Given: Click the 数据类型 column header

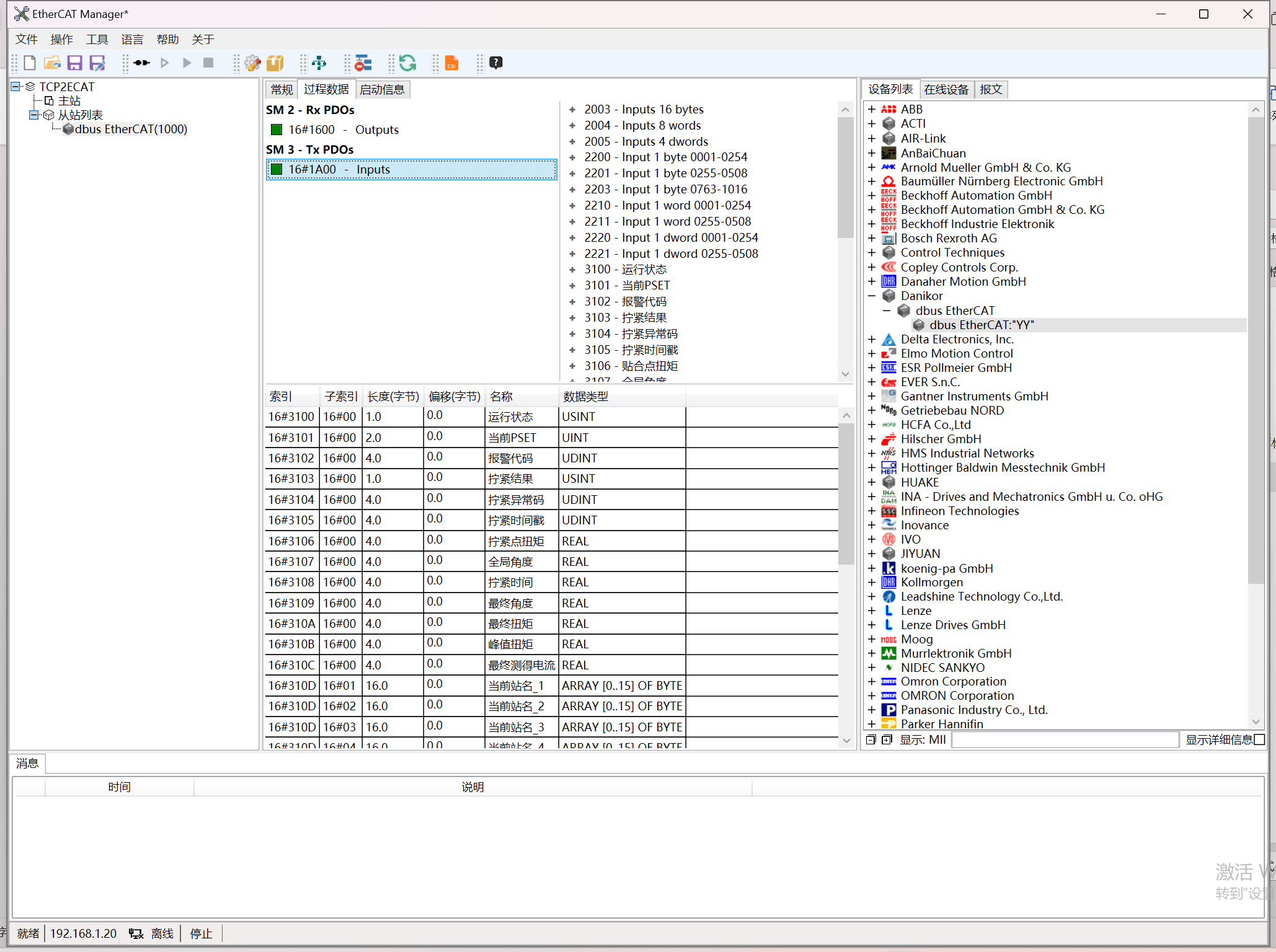Looking at the screenshot, I should 622,397.
